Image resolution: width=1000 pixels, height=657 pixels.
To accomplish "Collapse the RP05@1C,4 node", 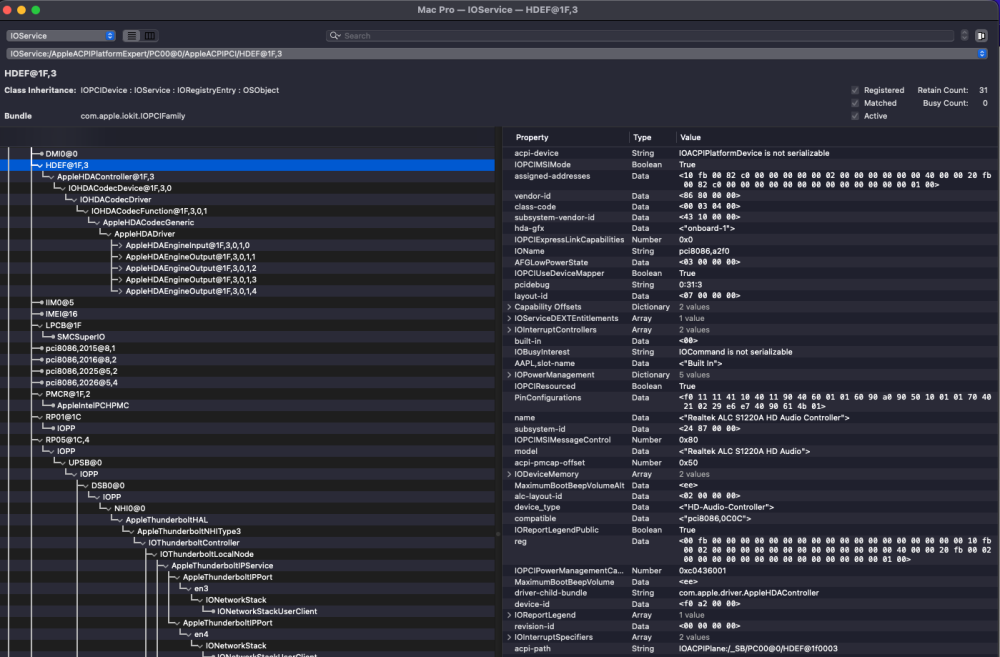I will pyautogui.click(x=40, y=440).
